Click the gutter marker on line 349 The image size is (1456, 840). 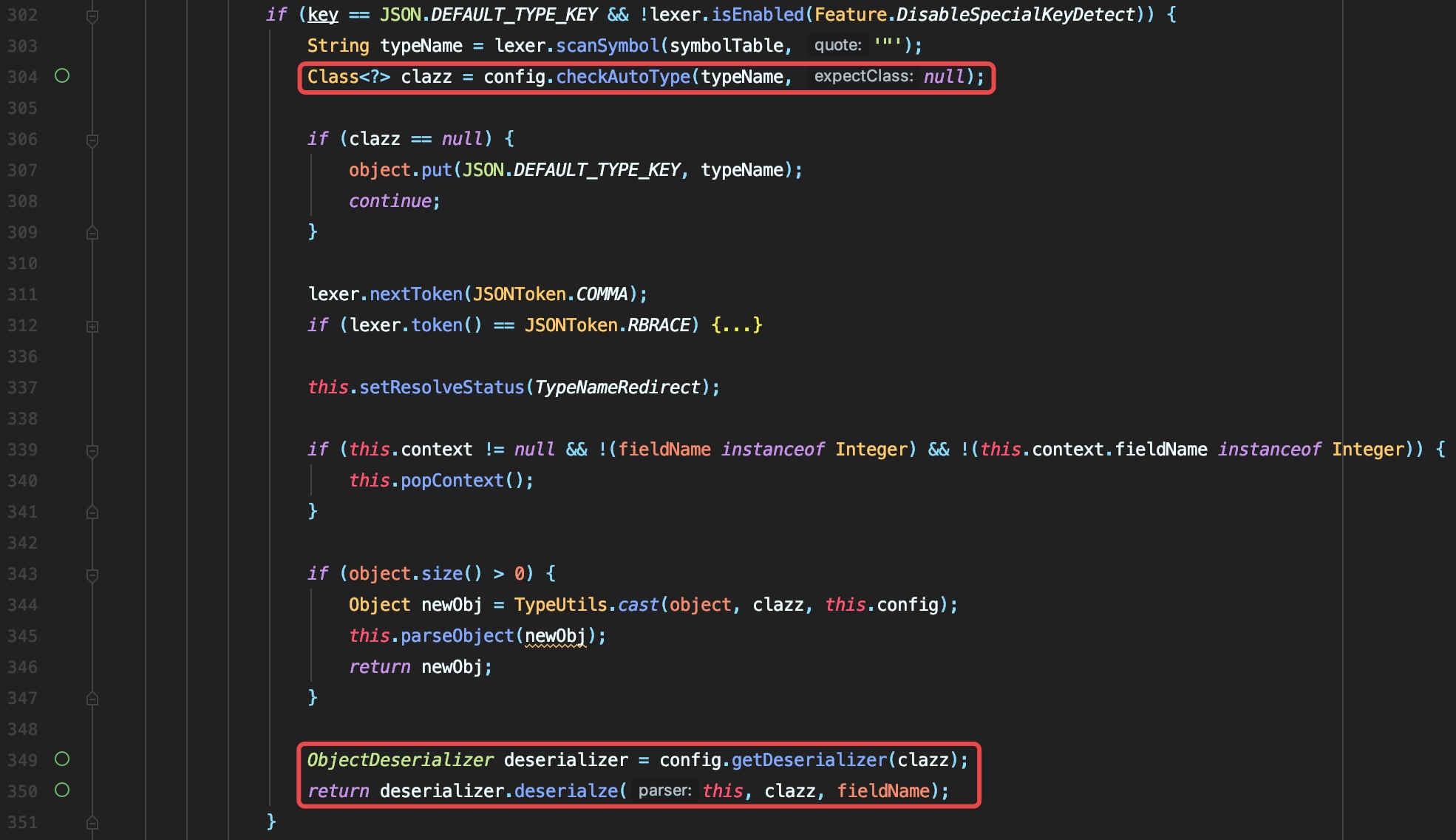point(62,759)
